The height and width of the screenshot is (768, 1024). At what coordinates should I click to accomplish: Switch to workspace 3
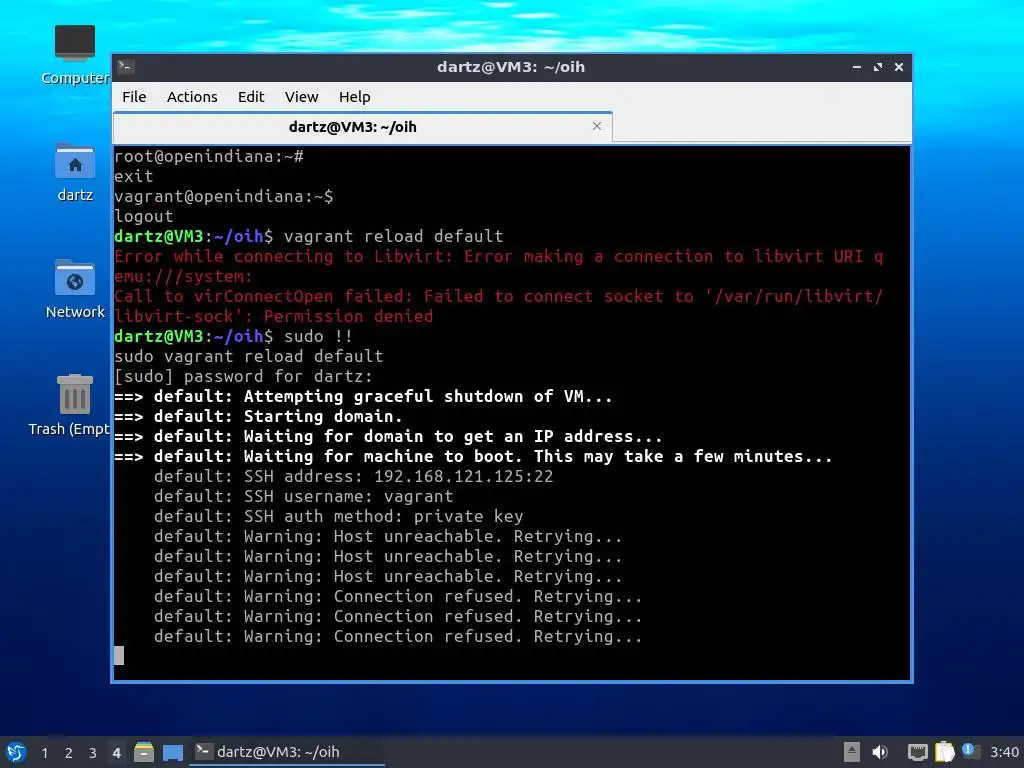pos(92,753)
